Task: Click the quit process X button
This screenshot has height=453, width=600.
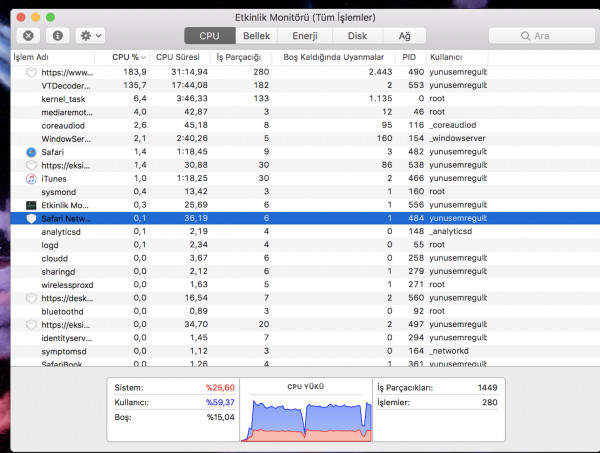Action: pyautogui.click(x=28, y=36)
